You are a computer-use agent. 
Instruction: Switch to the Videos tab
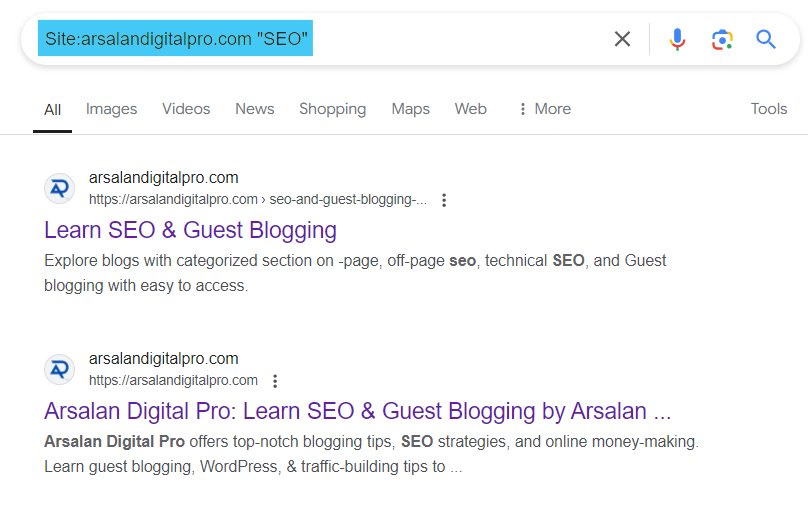tap(186, 109)
